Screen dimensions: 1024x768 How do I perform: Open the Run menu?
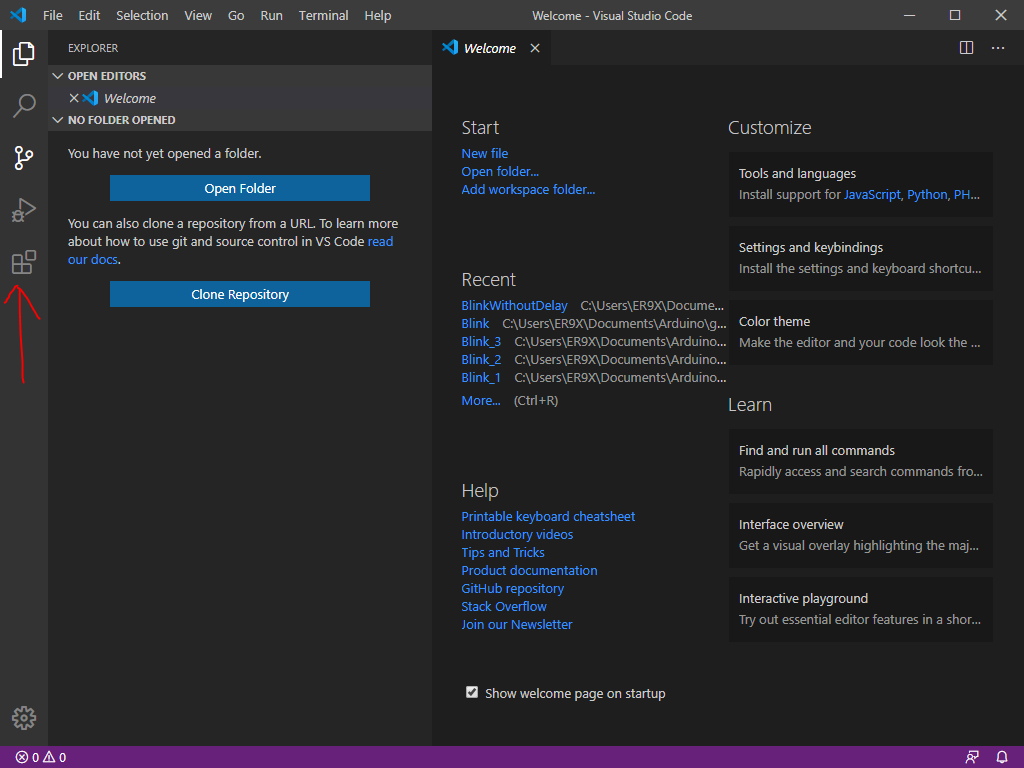point(272,16)
